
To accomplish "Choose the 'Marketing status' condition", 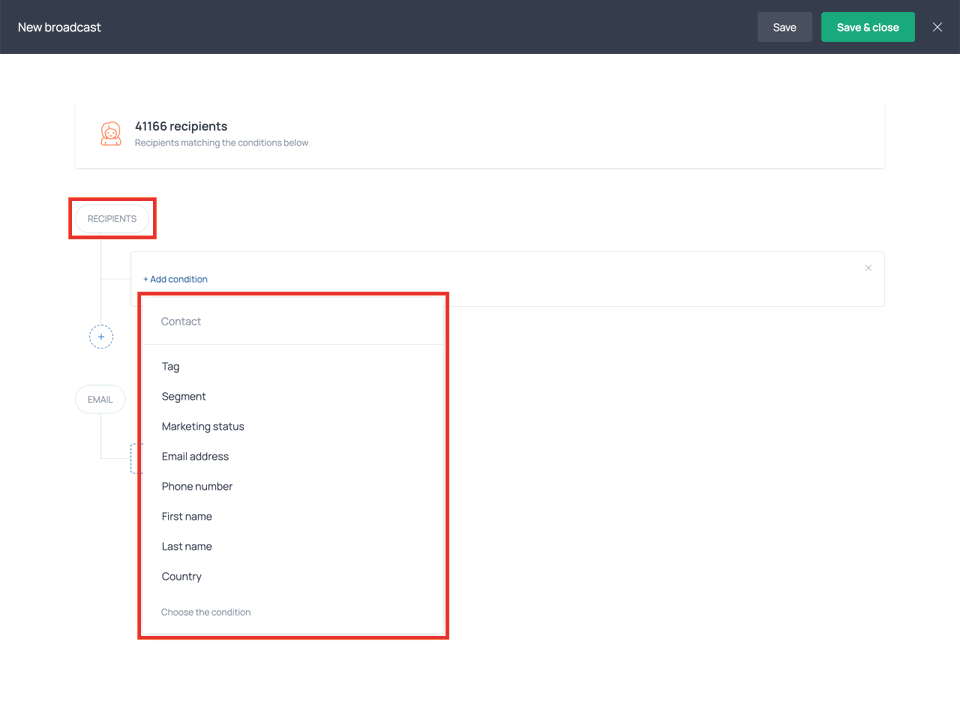I will (203, 426).
